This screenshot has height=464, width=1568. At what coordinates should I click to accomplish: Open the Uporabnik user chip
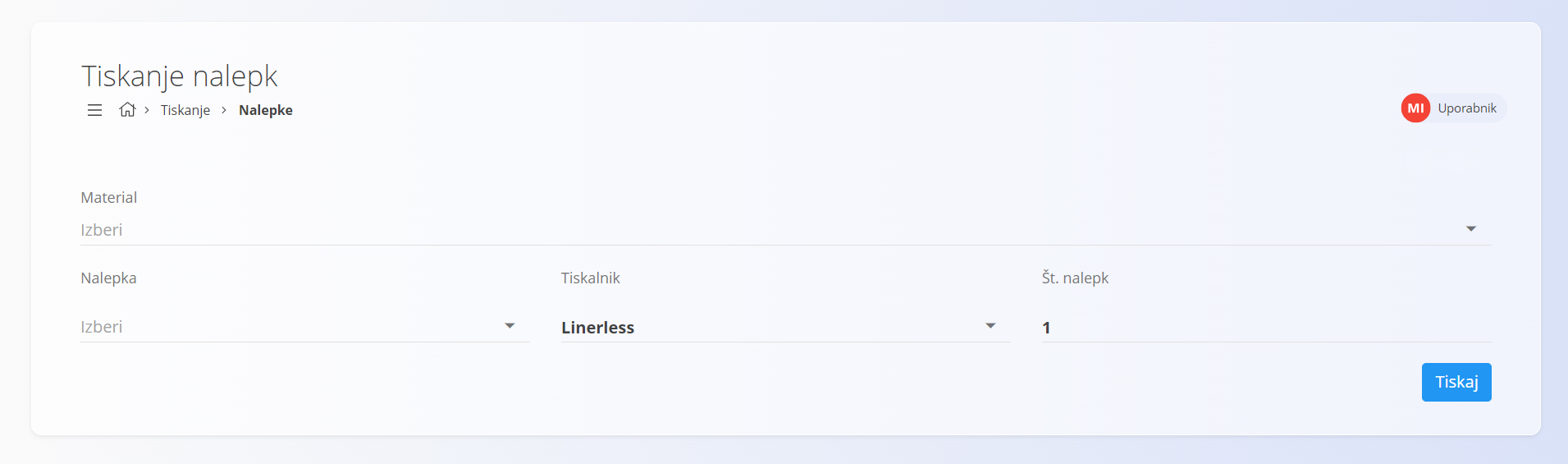pos(1453,108)
